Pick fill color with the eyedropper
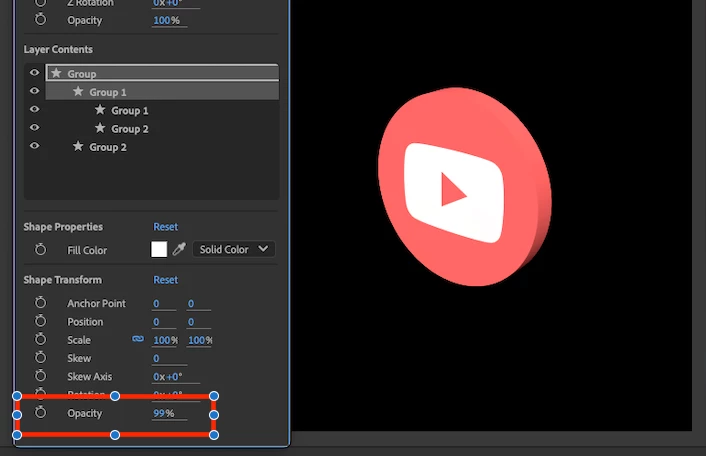 (x=179, y=249)
